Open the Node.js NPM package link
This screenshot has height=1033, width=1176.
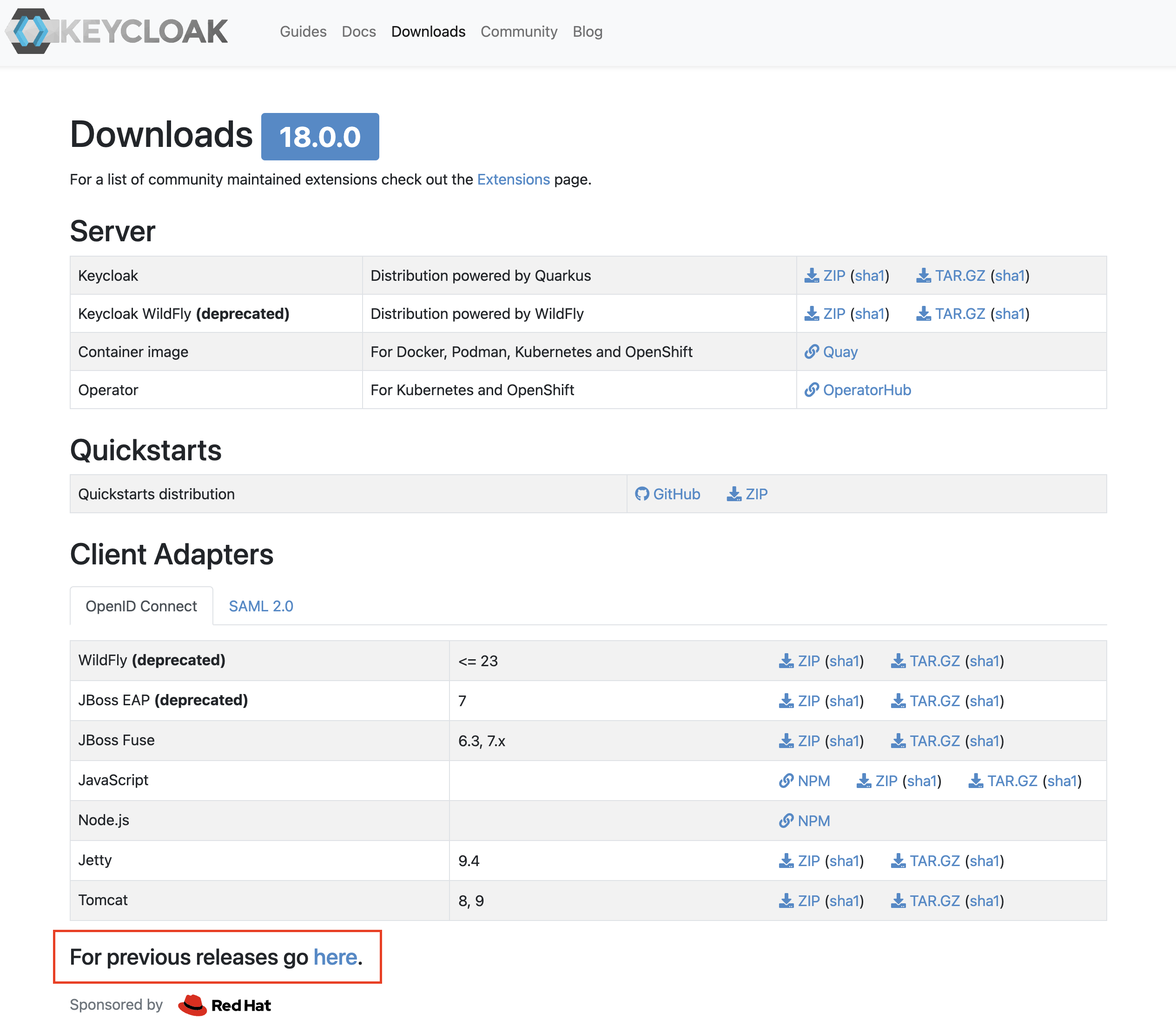point(813,821)
